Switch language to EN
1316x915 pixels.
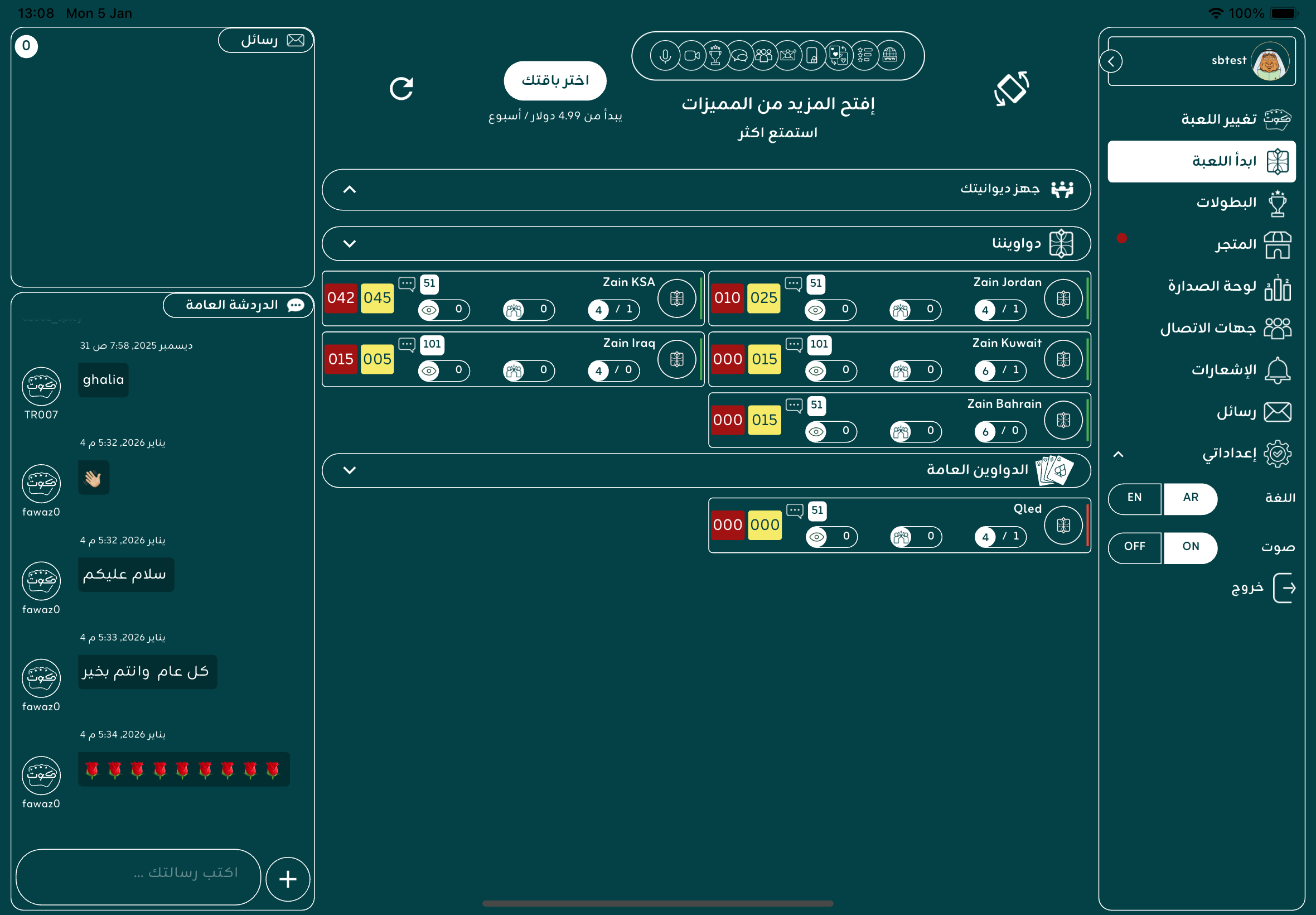point(1134,498)
